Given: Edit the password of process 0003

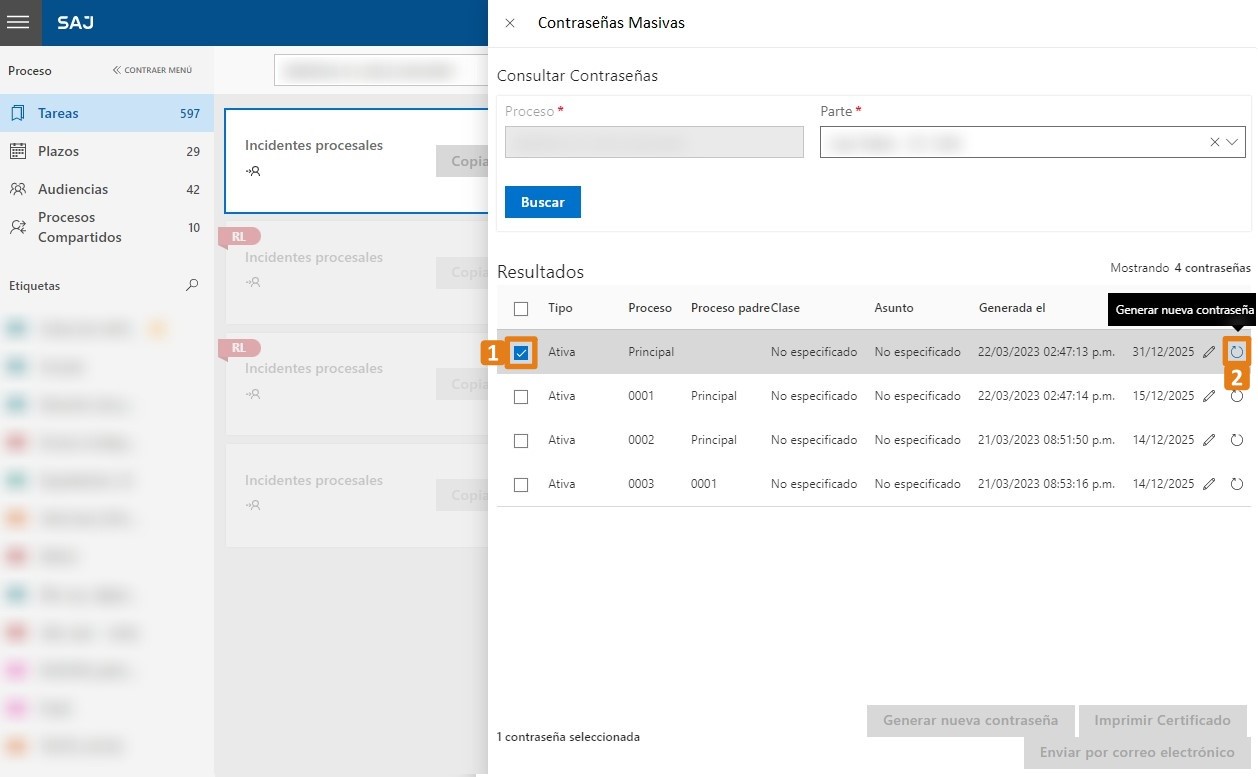Looking at the screenshot, I should click(x=1209, y=484).
